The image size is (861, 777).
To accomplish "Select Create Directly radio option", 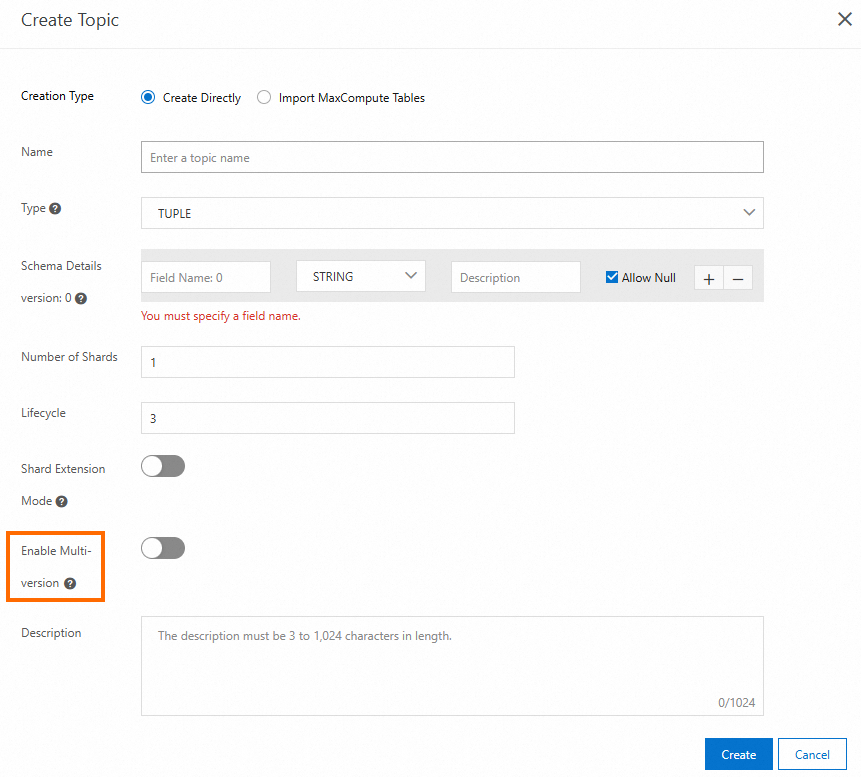I will click(149, 98).
